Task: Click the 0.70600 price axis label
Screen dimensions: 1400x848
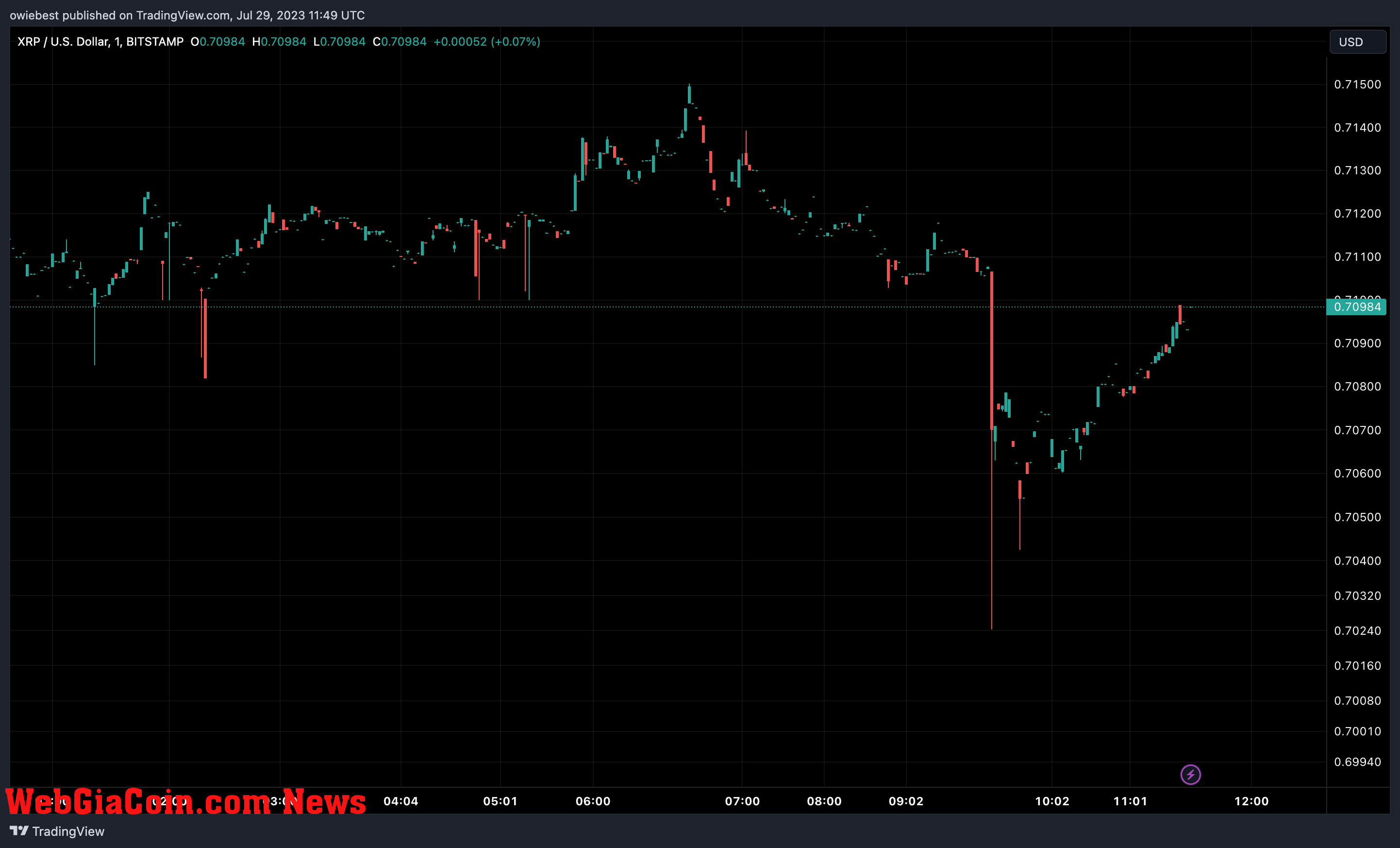Action: 1357,474
